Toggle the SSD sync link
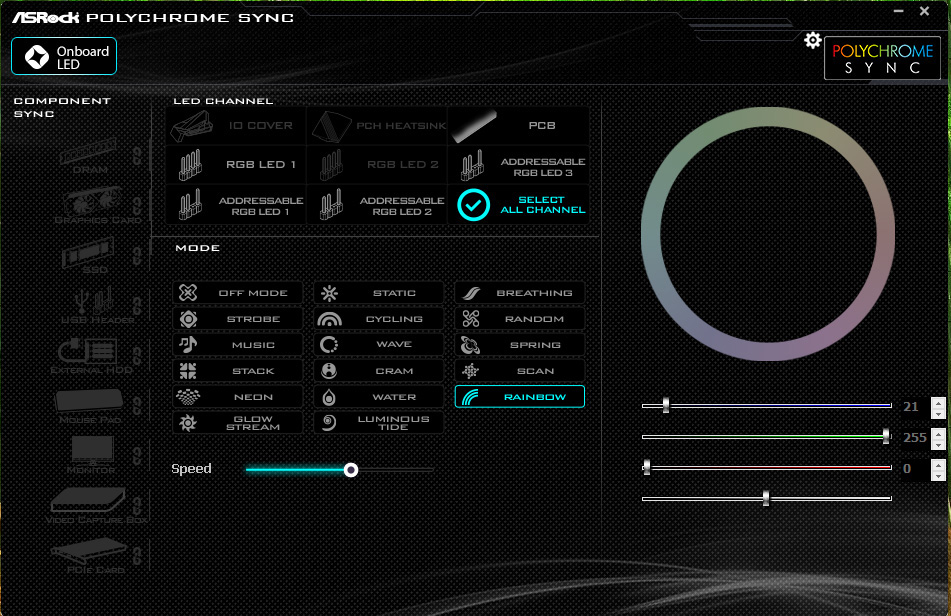Screen dimensions: 951x616 [x=138, y=256]
